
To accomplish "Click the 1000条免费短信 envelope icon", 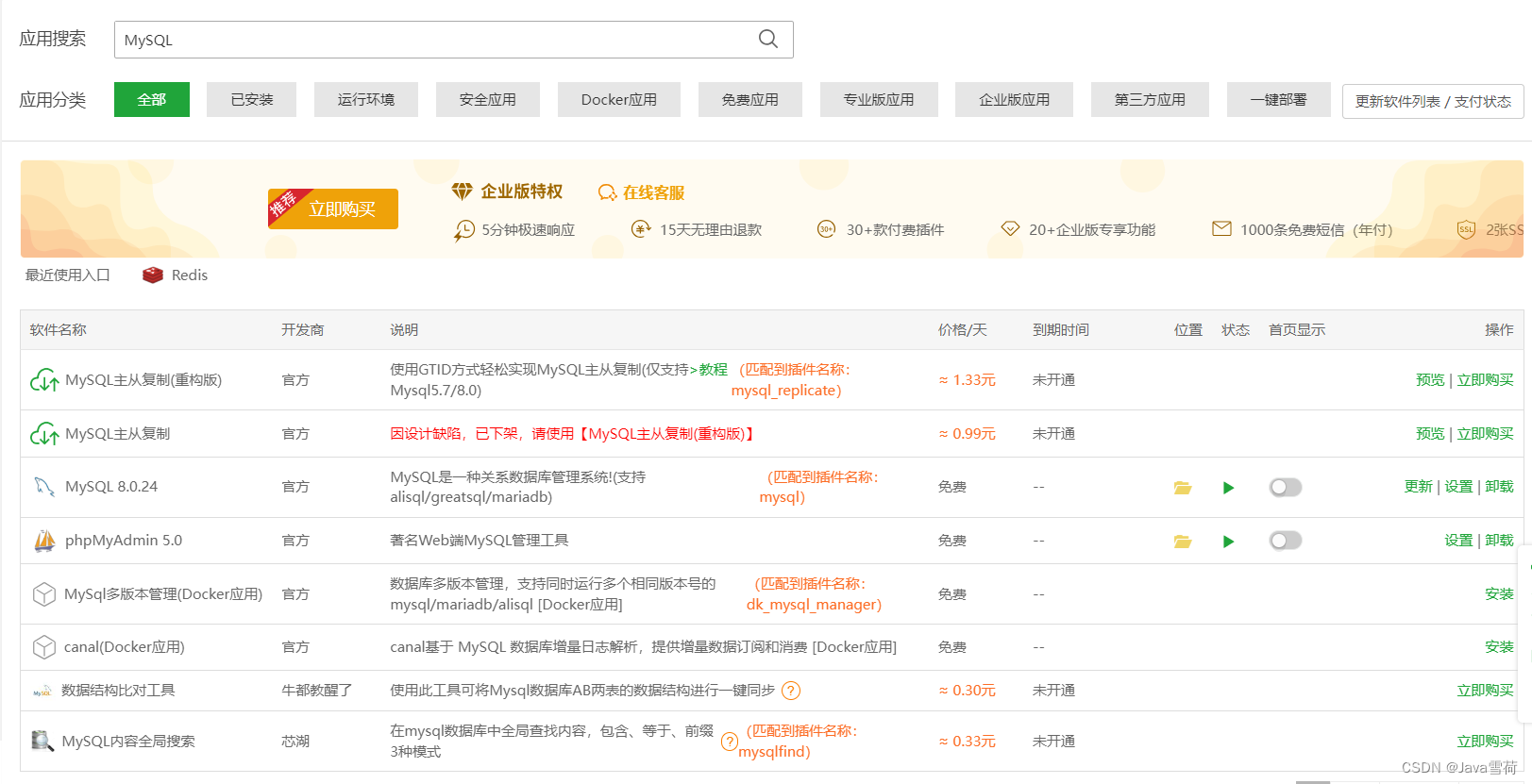I will click(x=1221, y=228).
